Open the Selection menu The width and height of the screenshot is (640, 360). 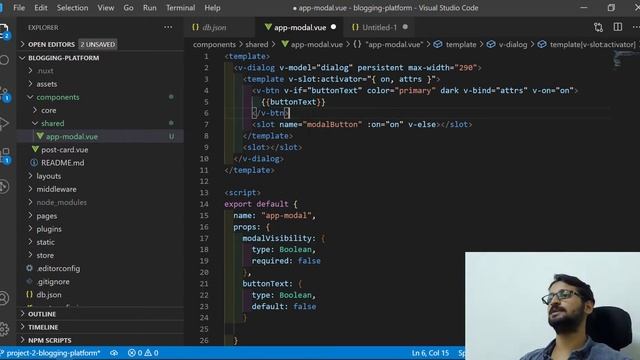coord(72,8)
